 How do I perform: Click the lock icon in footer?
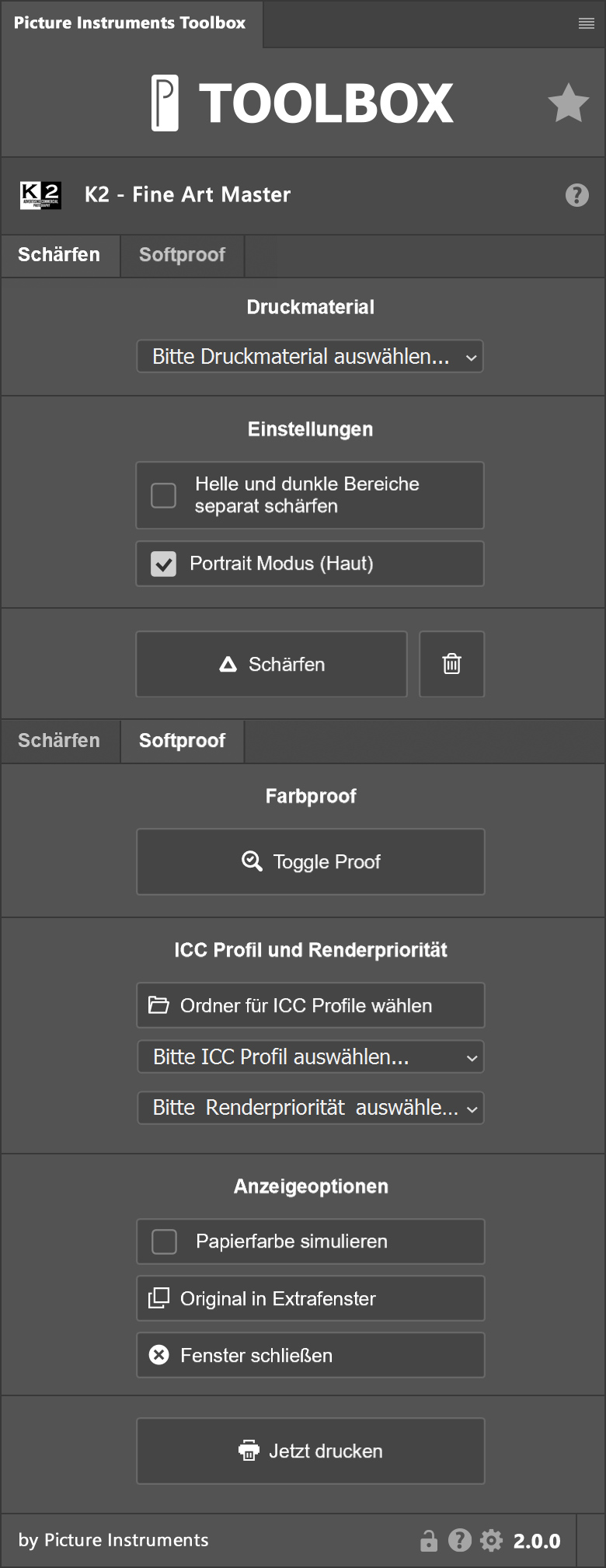coord(428,1540)
